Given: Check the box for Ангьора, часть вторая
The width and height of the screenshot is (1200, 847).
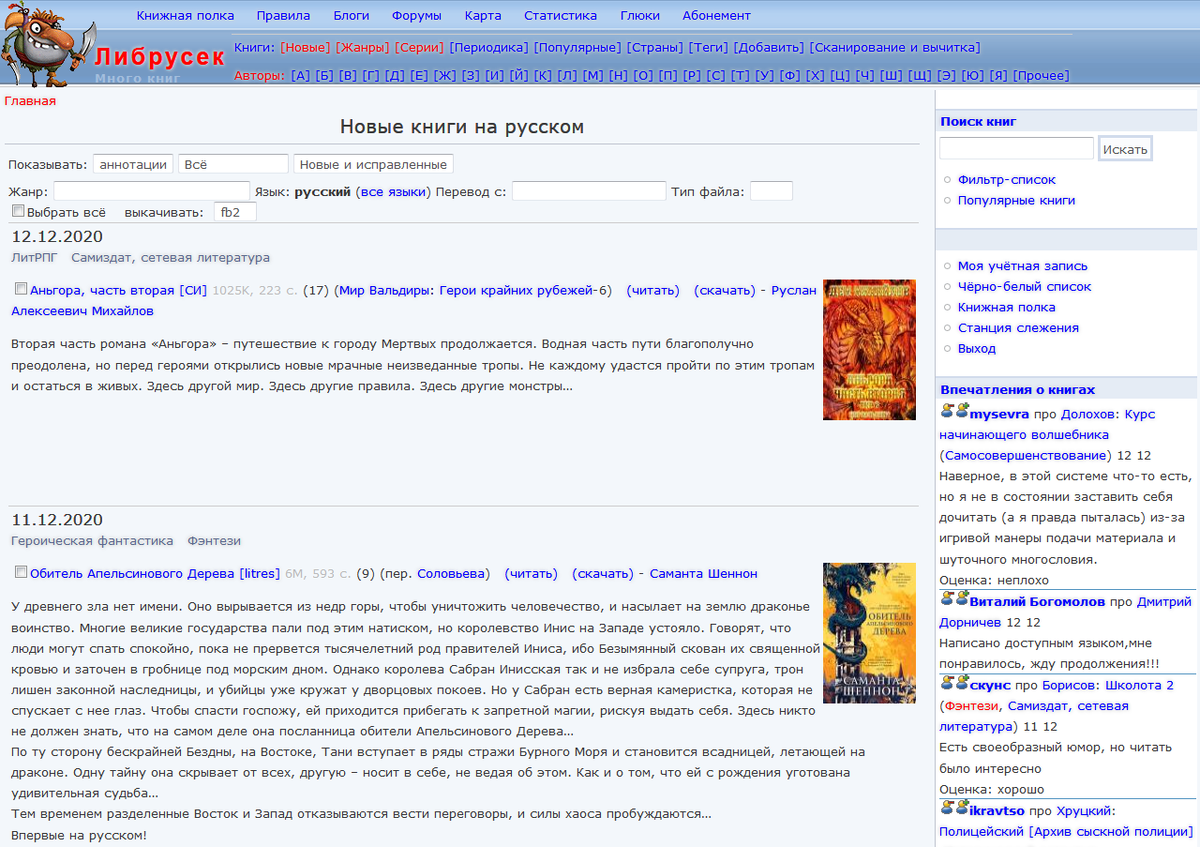Looking at the screenshot, I should tap(21, 289).
